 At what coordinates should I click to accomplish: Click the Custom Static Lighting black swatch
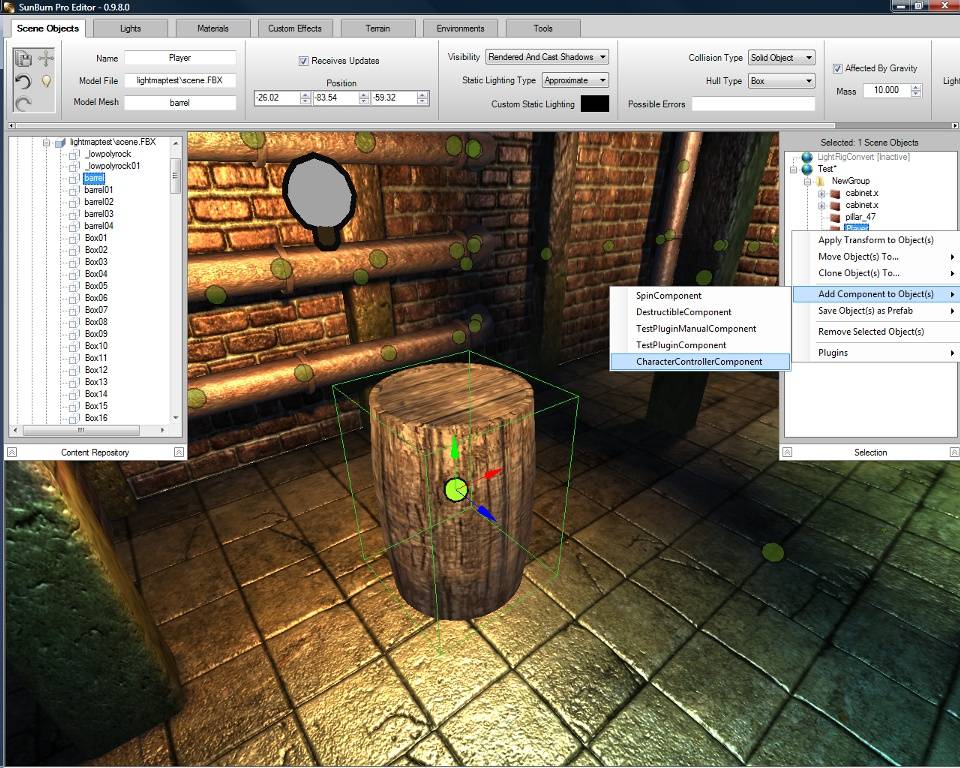coord(594,104)
